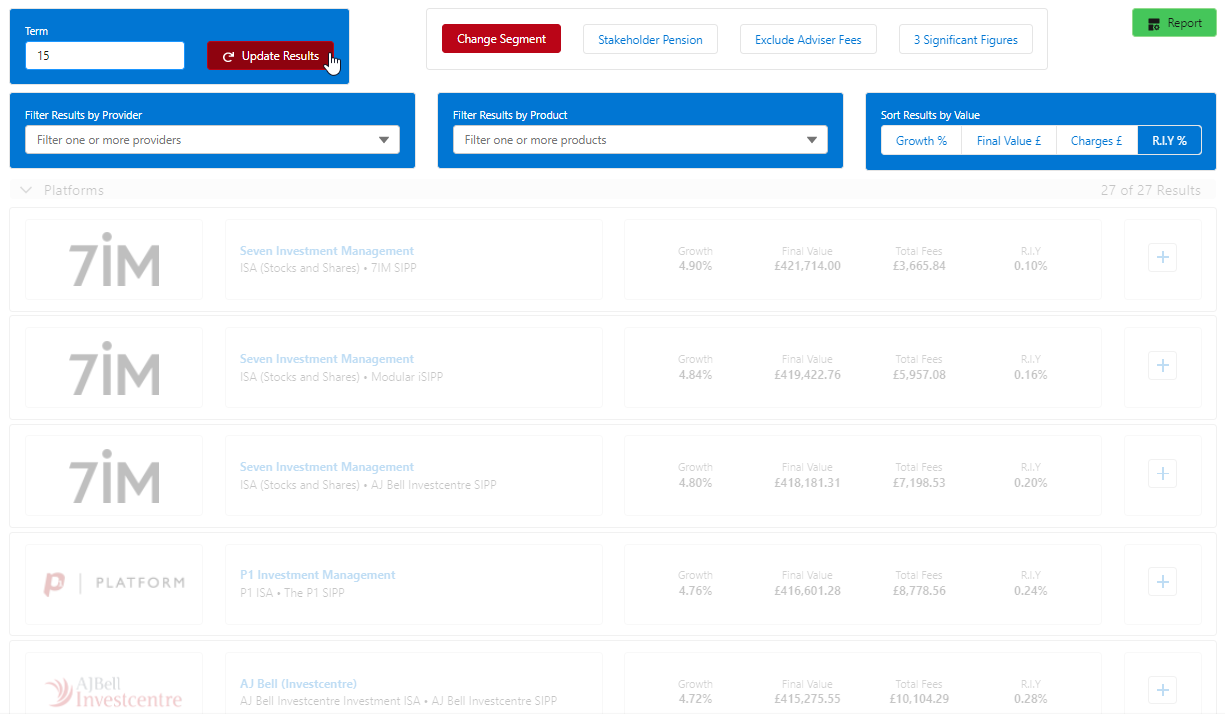
Task: Expand the P1 Investment Management plus icon
Action: click(x=1162, y=582)
